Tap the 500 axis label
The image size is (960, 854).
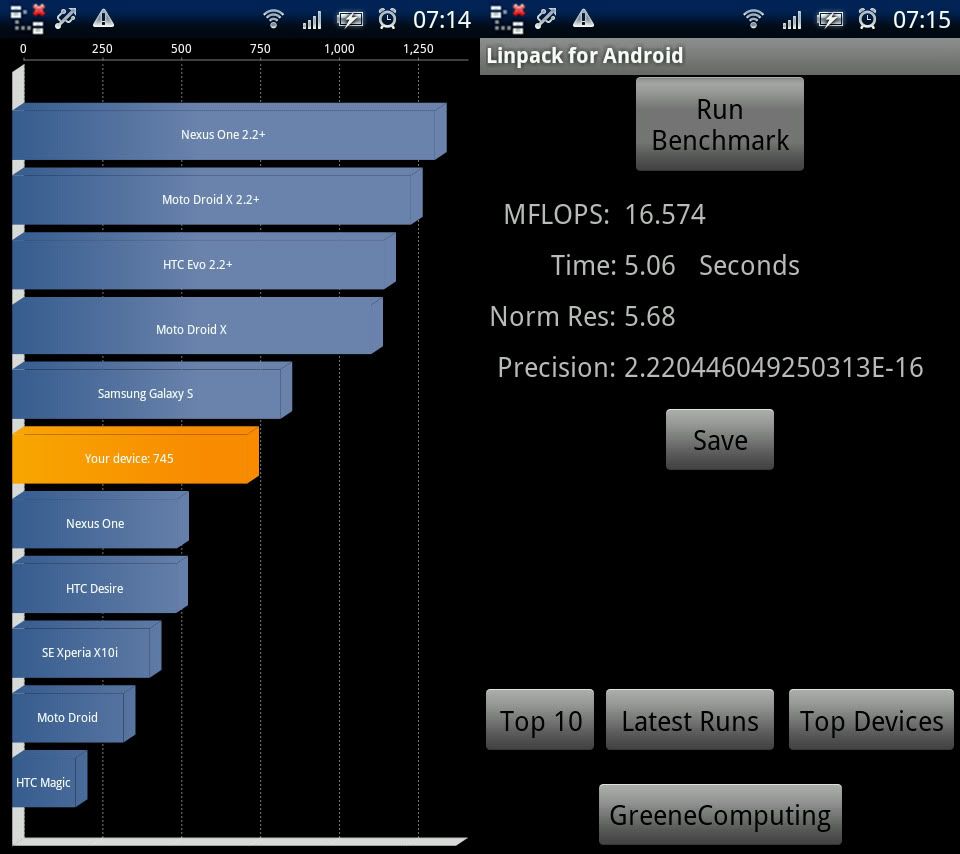(181, 48)
